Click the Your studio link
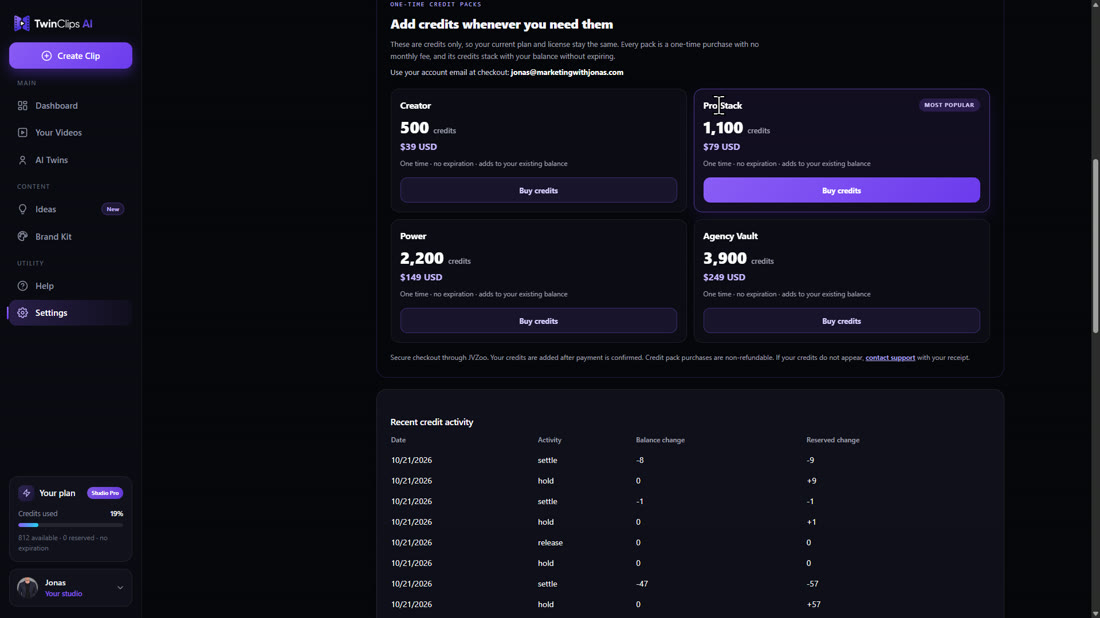The image size is (1100, 618). [63, 593]
